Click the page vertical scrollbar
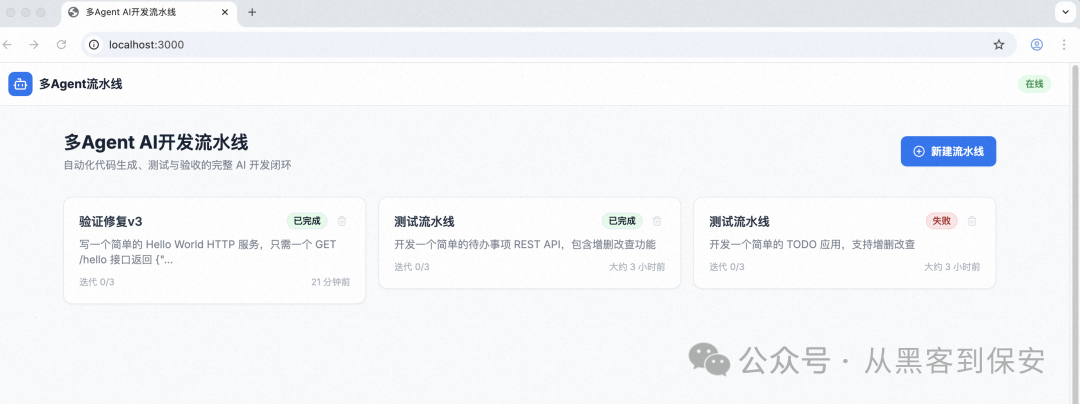 click(x=1074, y=233)
